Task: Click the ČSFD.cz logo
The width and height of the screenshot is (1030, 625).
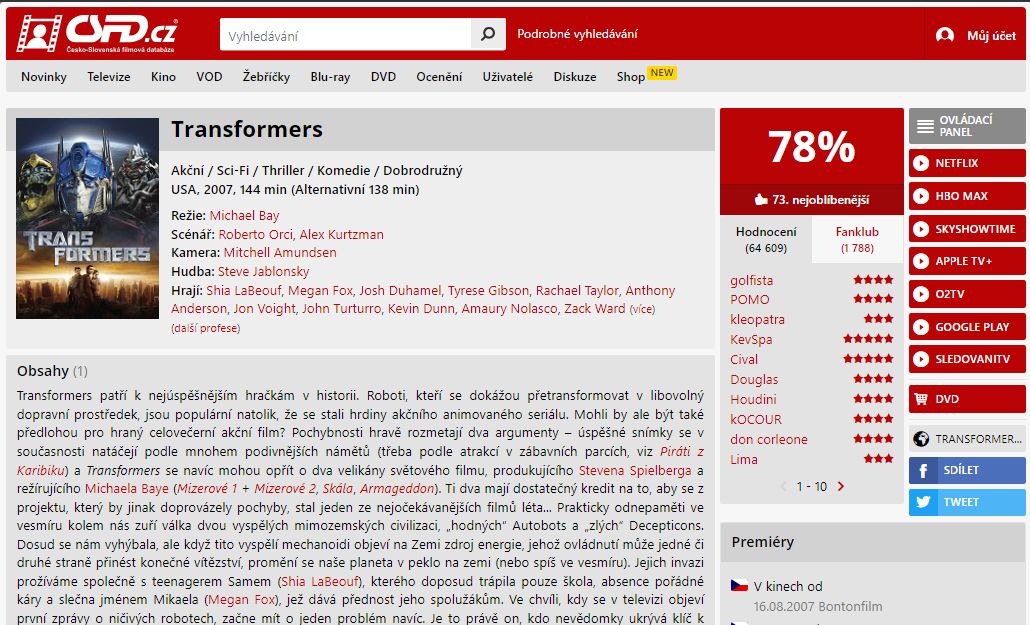Action: tap(96, 34)
